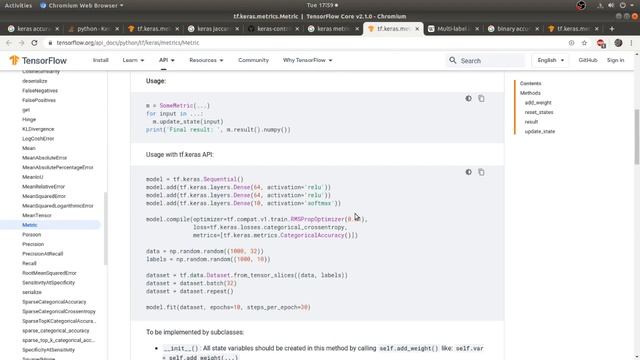Click the sidebar navigation scrollbar

pyautogui.click(x=106, y=229)
